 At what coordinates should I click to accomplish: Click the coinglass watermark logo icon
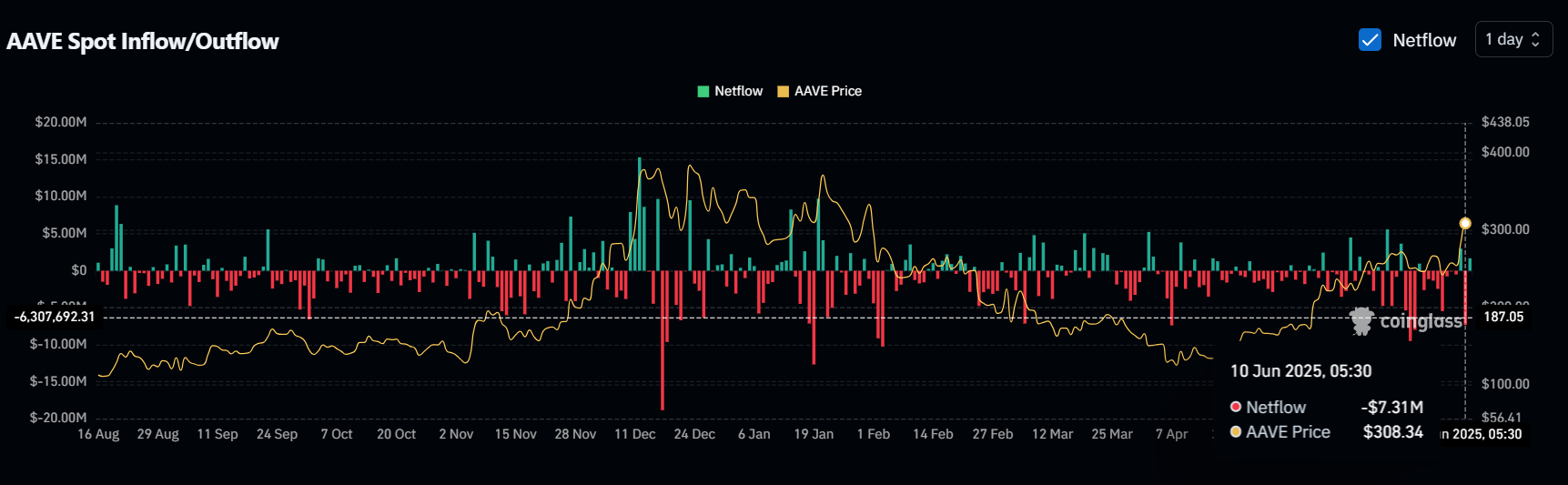pyautogui.click(x=1361, y=321)
